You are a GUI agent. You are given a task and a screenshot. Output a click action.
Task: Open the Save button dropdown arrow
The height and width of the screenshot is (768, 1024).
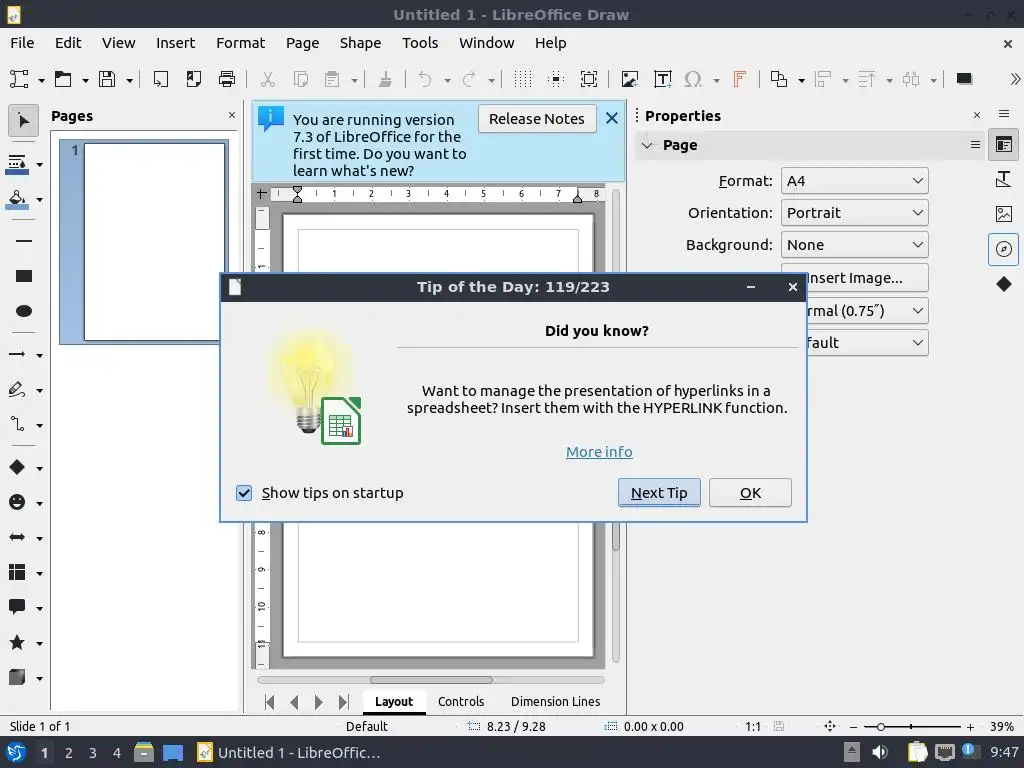pyautogui.click(x=129, y=80)
